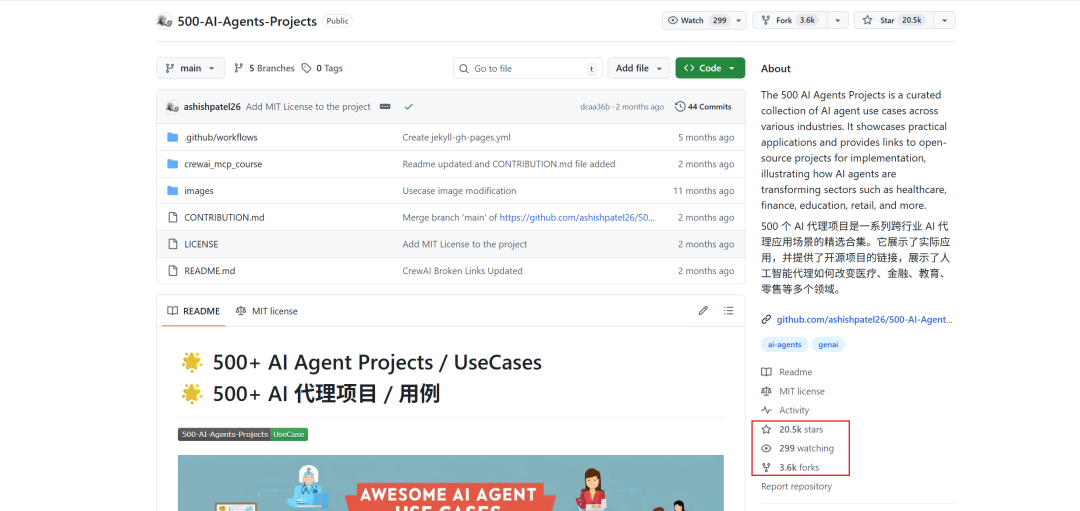Screen dimensions: 1080x511
Task: Click the file icon beside README.md
Action: 172,271
